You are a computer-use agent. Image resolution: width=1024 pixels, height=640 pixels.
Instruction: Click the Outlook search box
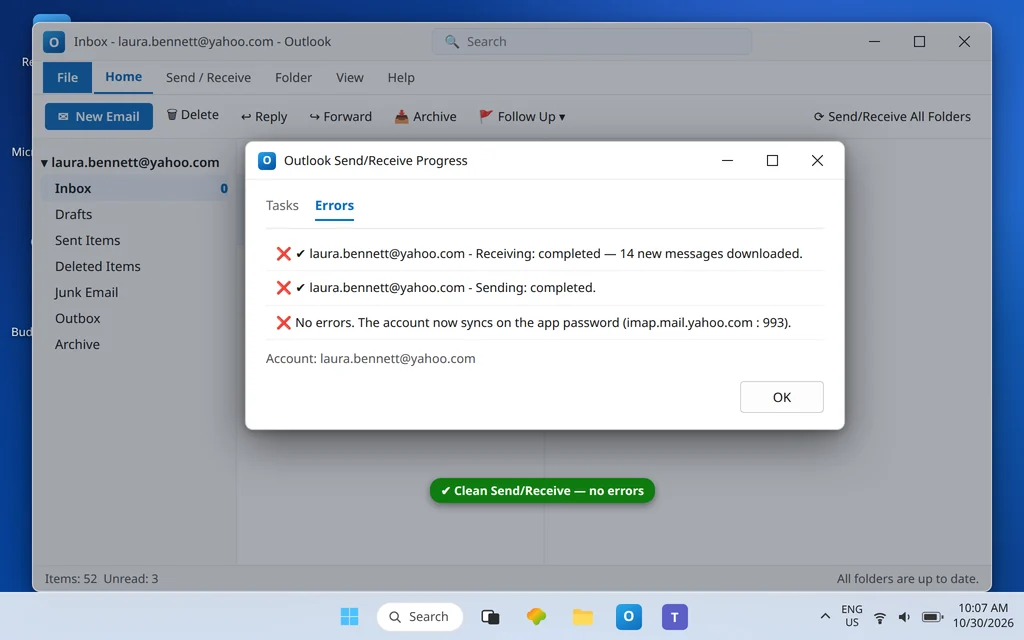pyautogui.click(x=592, y=42)
